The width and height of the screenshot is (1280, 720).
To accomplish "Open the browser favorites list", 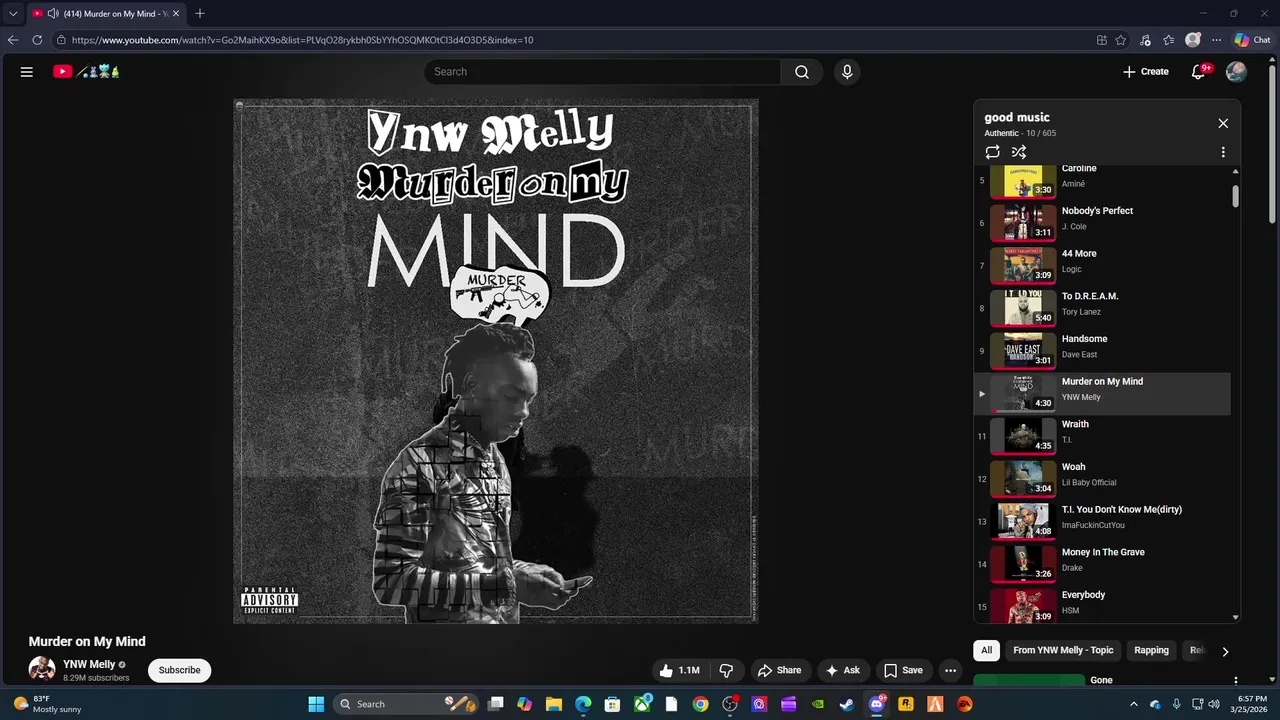I will 1168,40.
